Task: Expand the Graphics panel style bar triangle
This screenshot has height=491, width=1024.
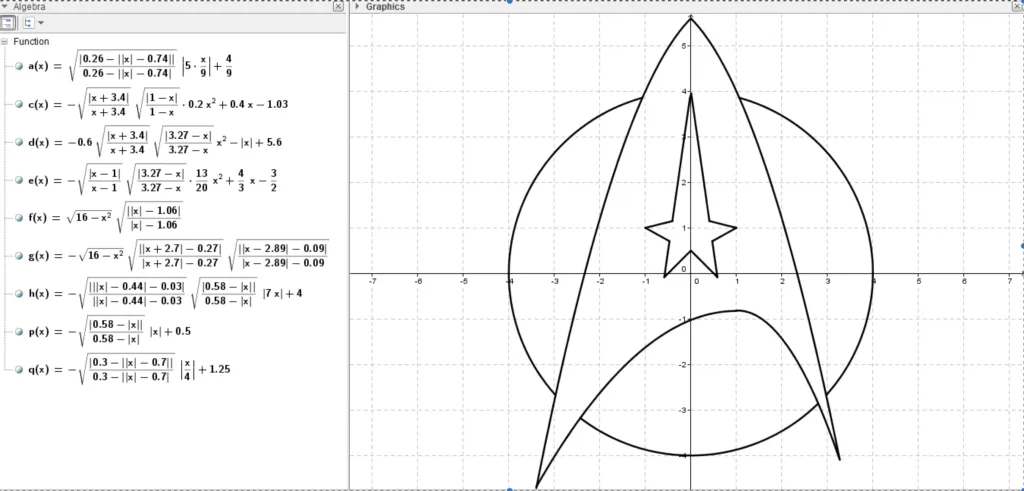Action: pyautogui.click(x=357, y=6)
